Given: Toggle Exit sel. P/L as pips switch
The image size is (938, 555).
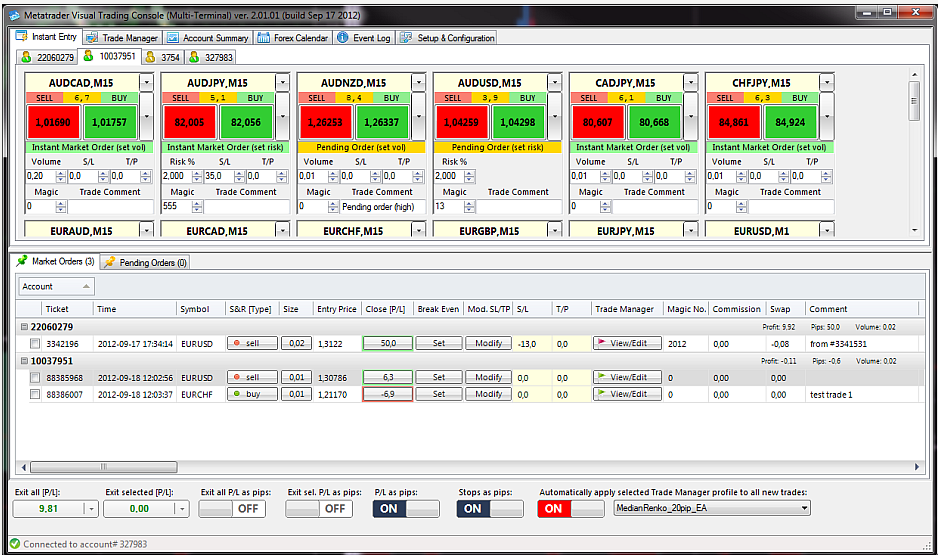Looking at the screenshot, I should coord(319,509).
